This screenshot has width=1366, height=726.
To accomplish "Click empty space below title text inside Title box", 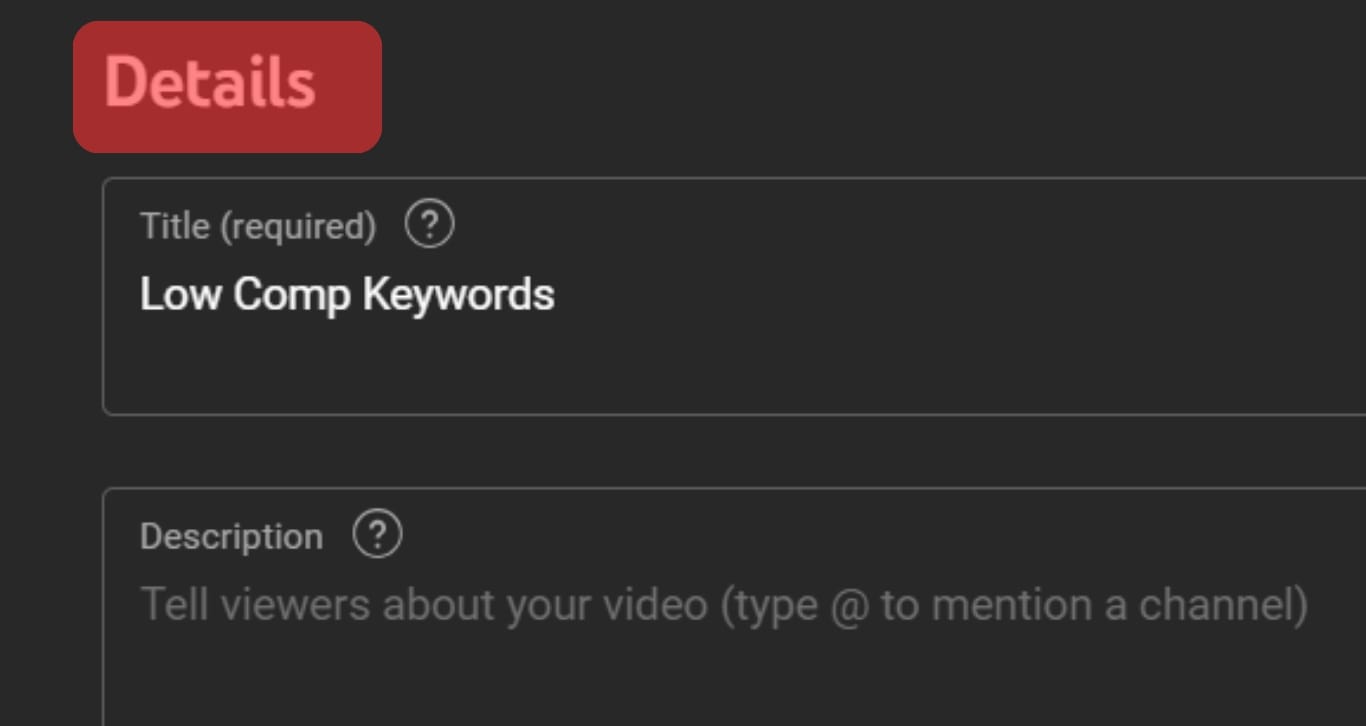I will point(734,370).
